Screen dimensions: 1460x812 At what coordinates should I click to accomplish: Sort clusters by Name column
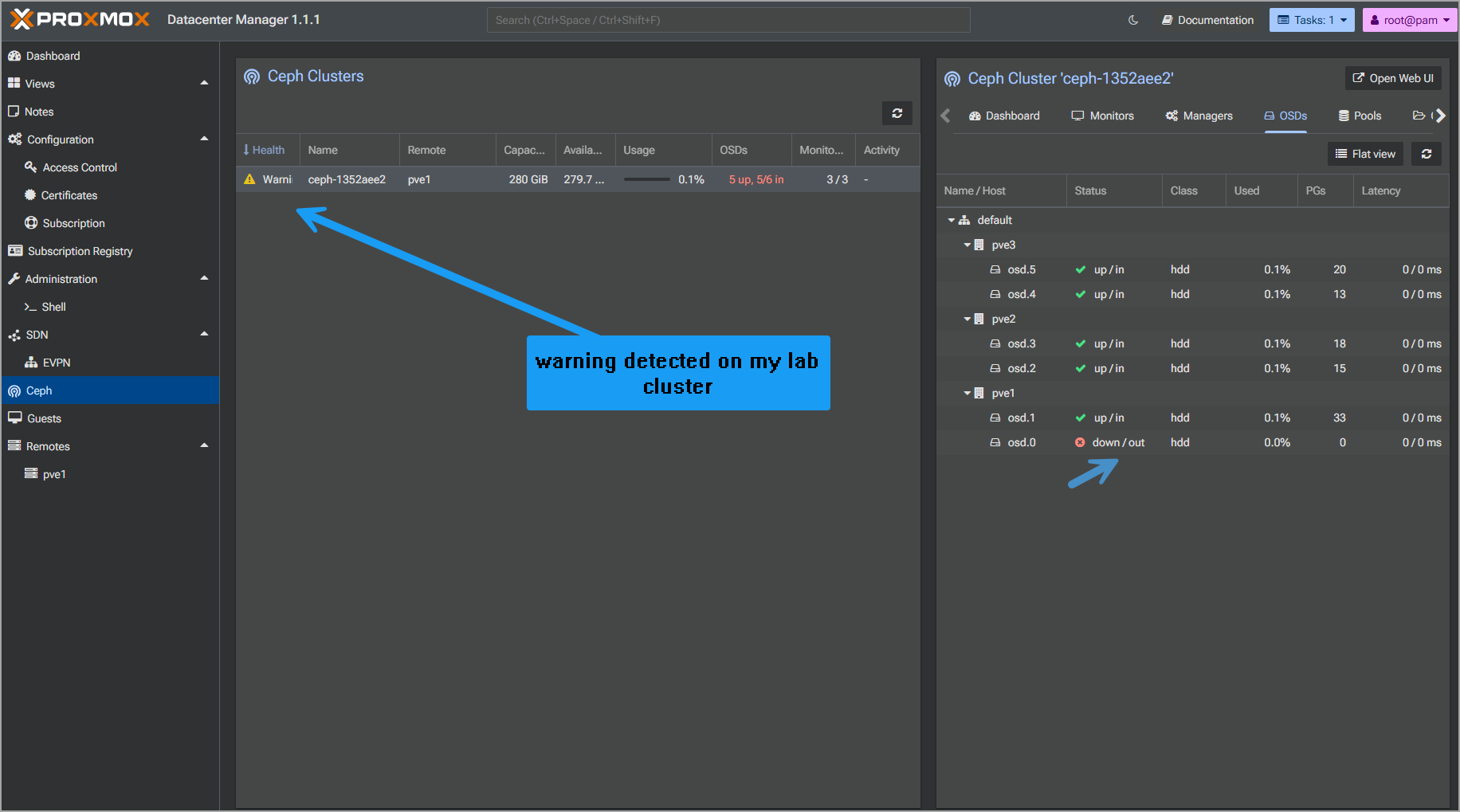pos(349,150)
